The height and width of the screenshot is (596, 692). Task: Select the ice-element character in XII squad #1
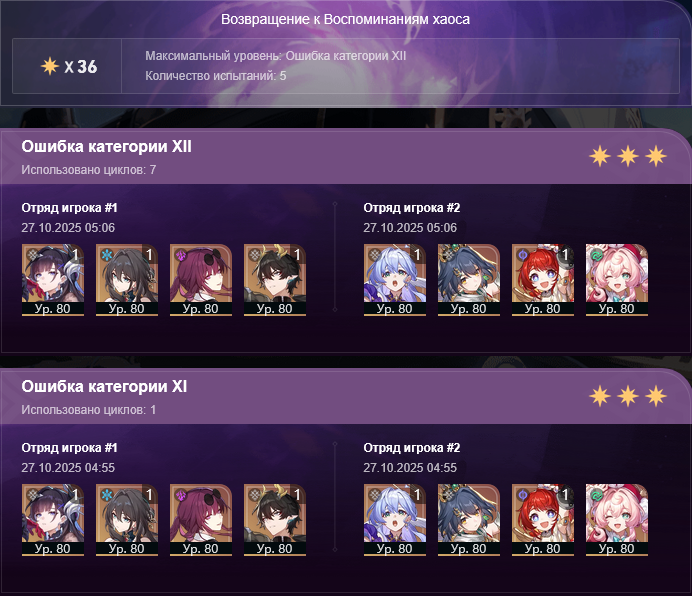pos(127,279)
